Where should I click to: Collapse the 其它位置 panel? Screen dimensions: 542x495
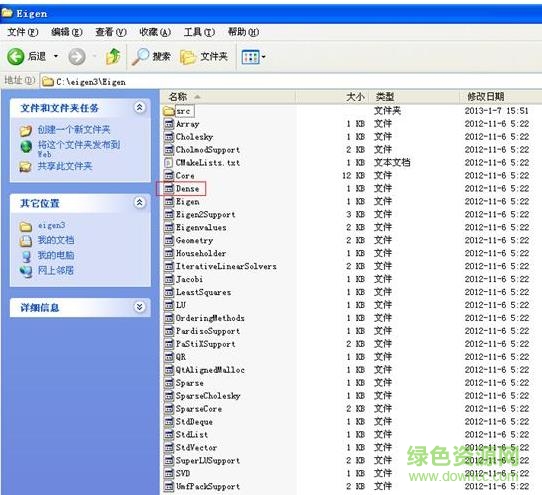[x=139, y=202]
